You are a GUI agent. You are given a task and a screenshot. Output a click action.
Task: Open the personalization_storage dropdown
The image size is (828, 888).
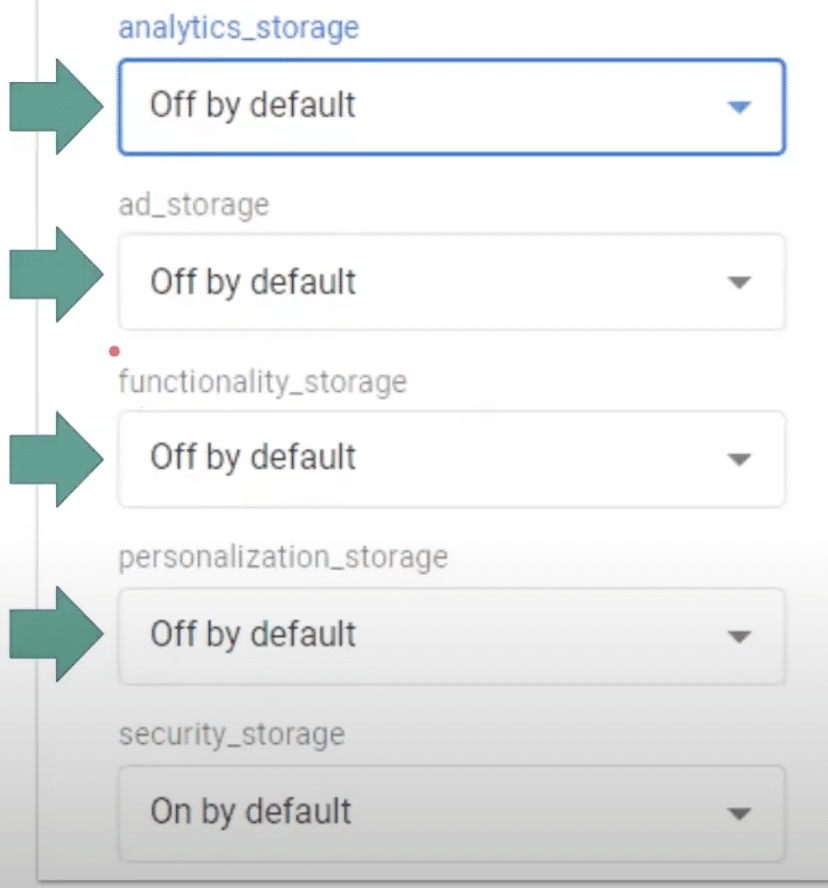coord(450,636)
